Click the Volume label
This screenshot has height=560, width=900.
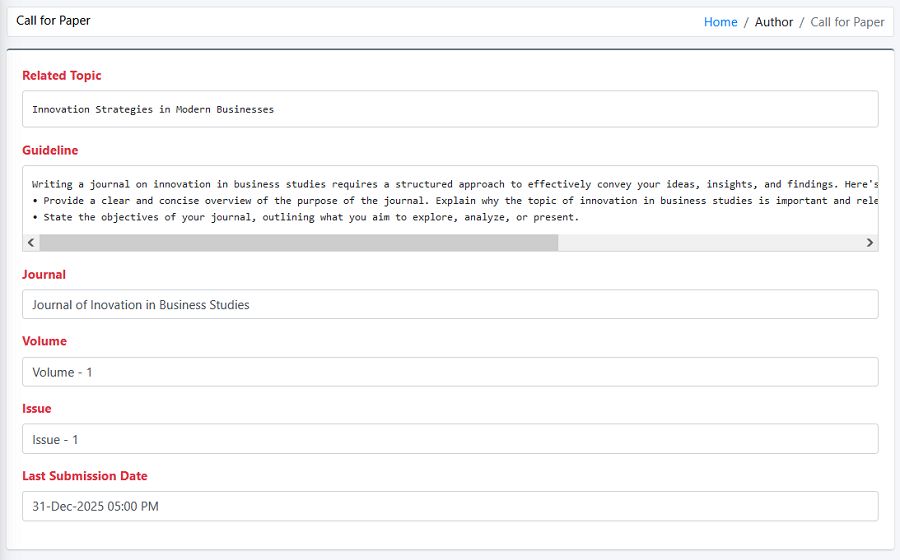point(45,342)
